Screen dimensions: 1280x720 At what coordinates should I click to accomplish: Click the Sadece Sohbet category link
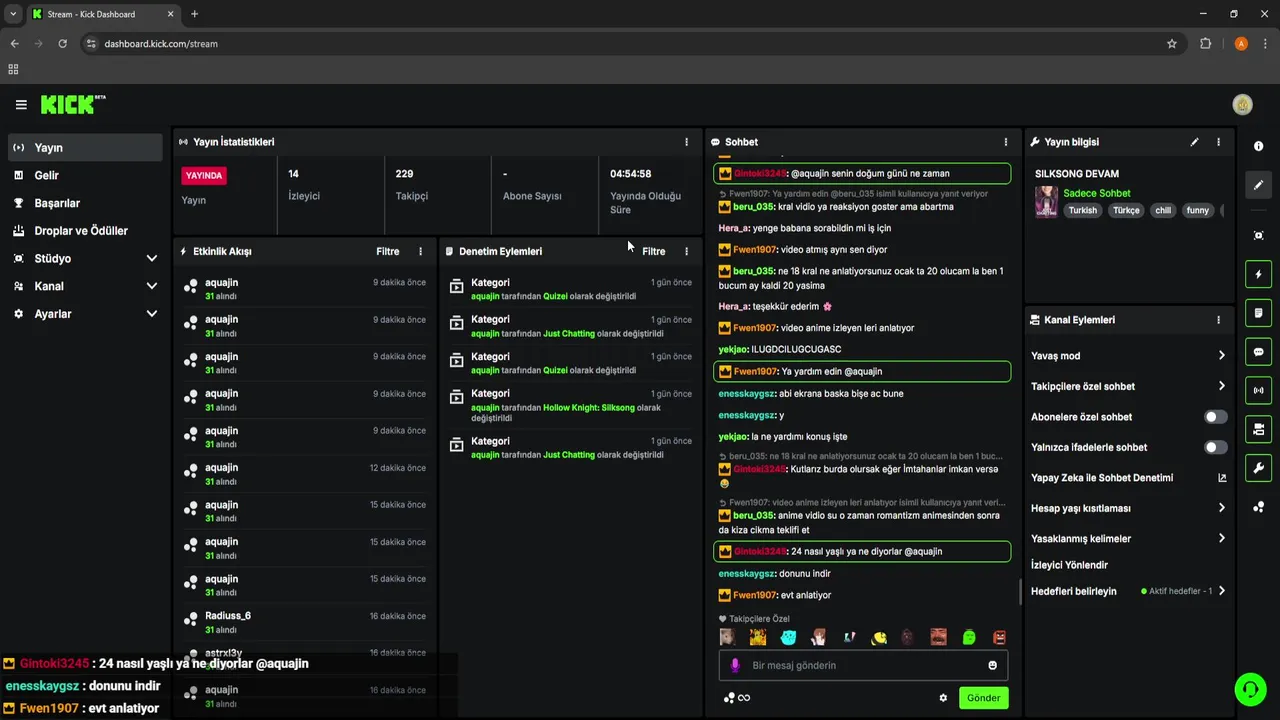coord(1097,193)
